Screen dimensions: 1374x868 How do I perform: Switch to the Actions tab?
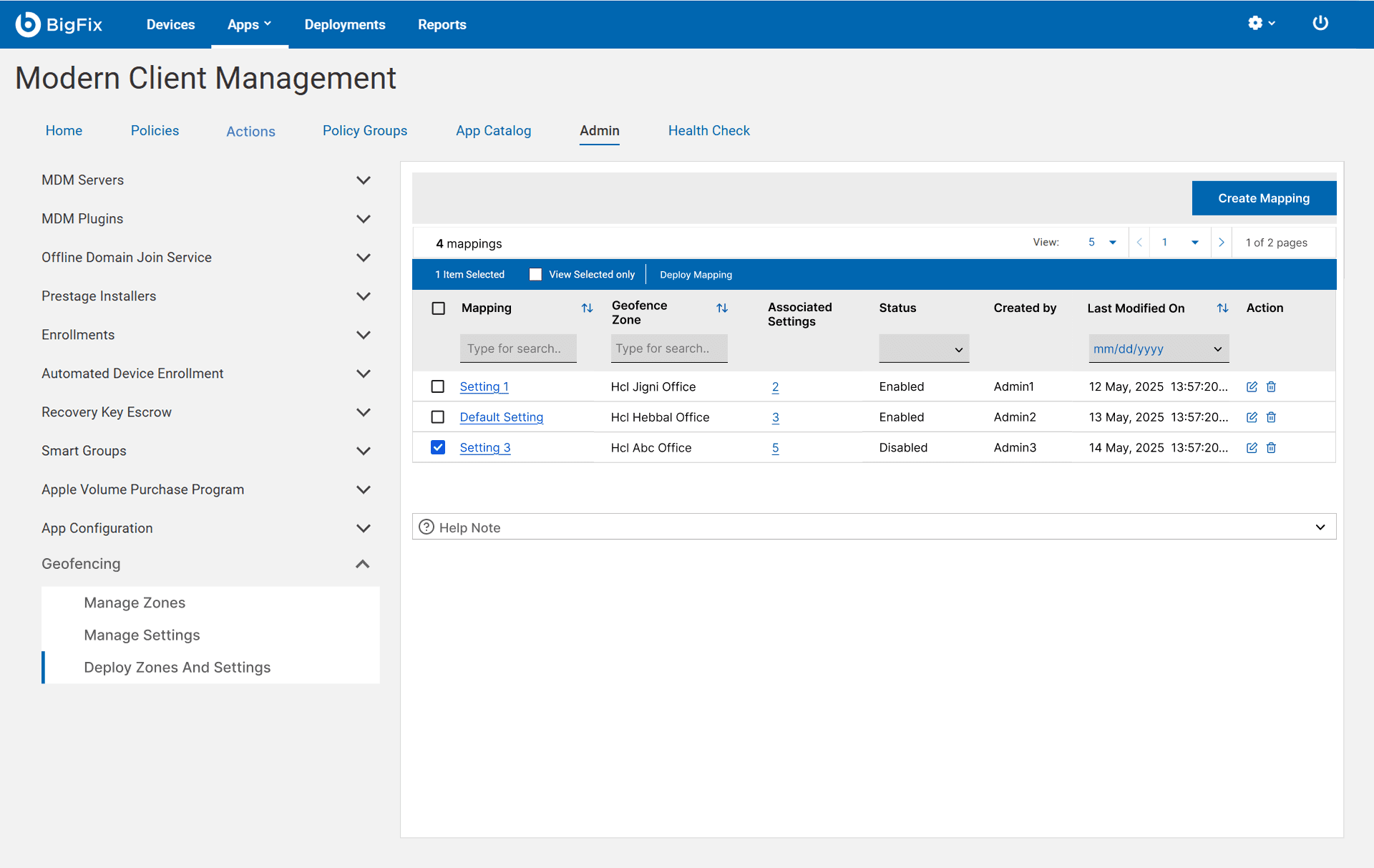[250, 132]
